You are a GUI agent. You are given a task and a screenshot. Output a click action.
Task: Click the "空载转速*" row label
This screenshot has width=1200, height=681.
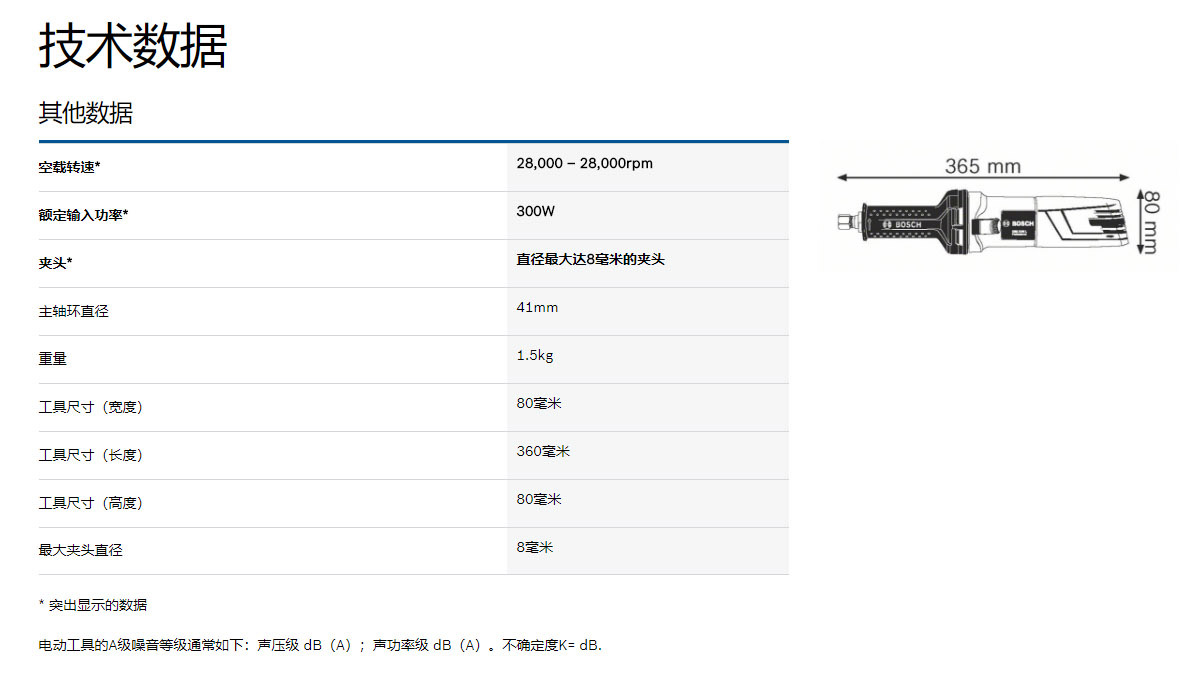[x=70, y=168]
